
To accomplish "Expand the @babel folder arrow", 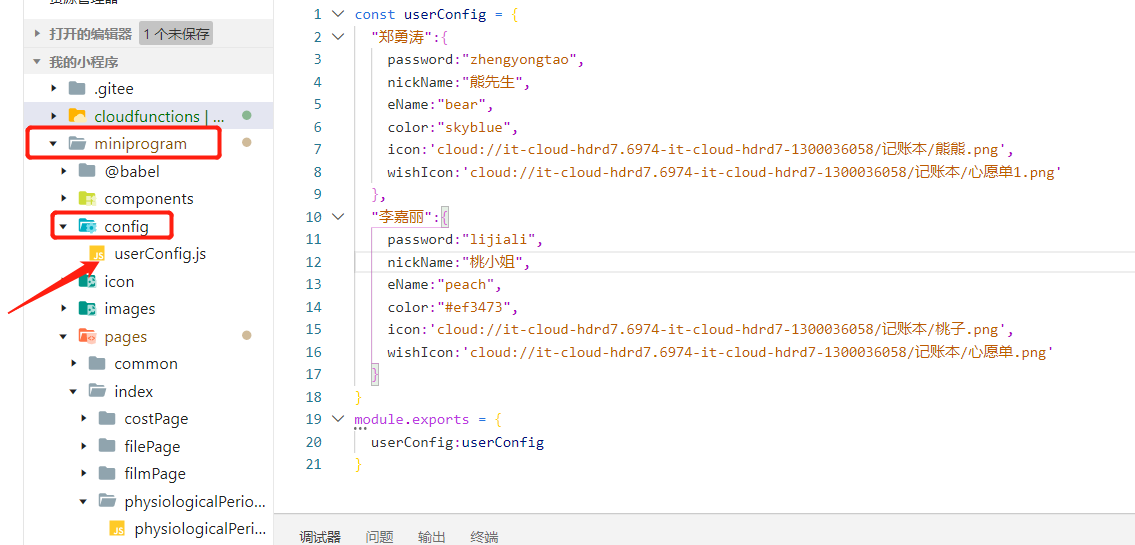I will click(x=64, y=171).
